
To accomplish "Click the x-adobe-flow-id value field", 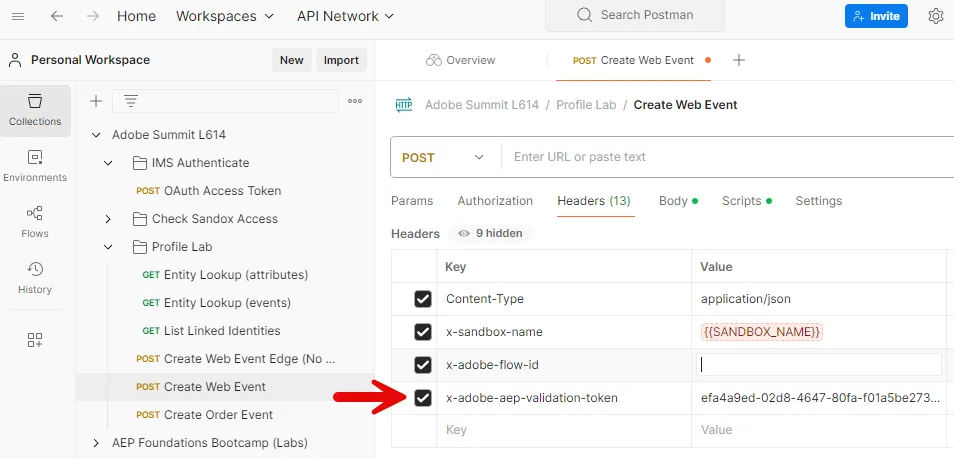I will click(x=818, y=365).
